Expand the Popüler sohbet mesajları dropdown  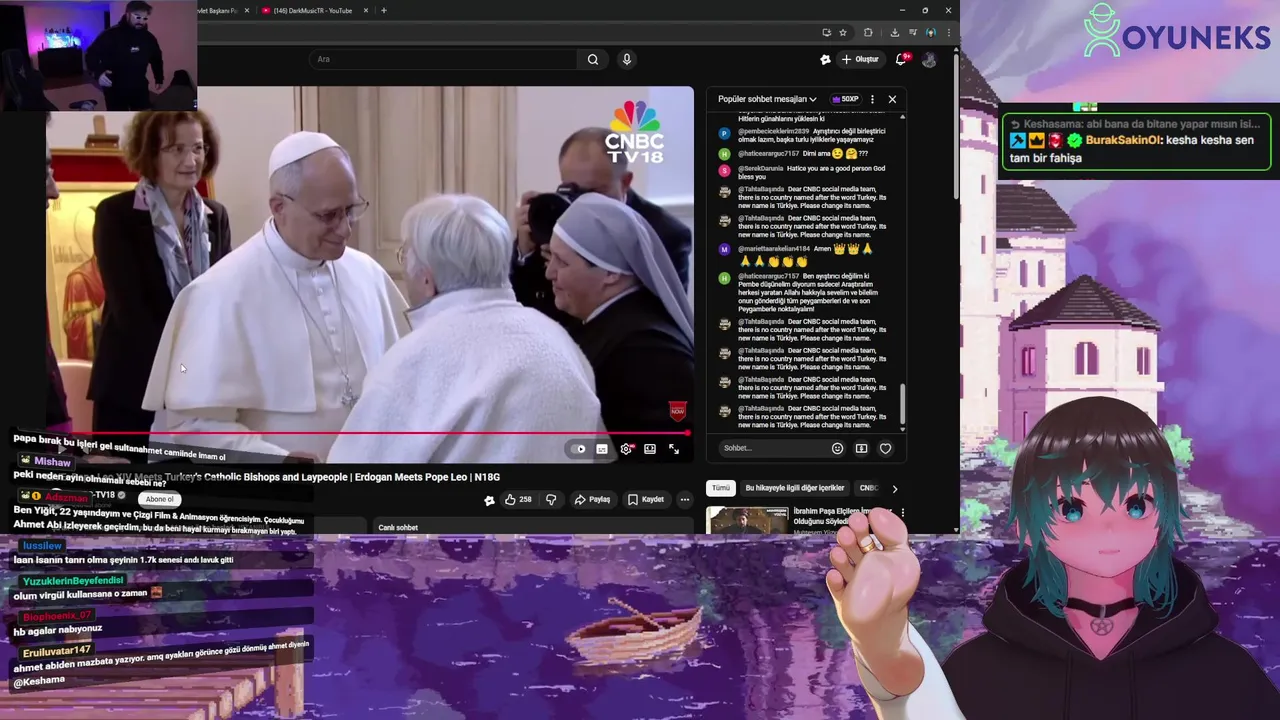(x=767, y=99)
